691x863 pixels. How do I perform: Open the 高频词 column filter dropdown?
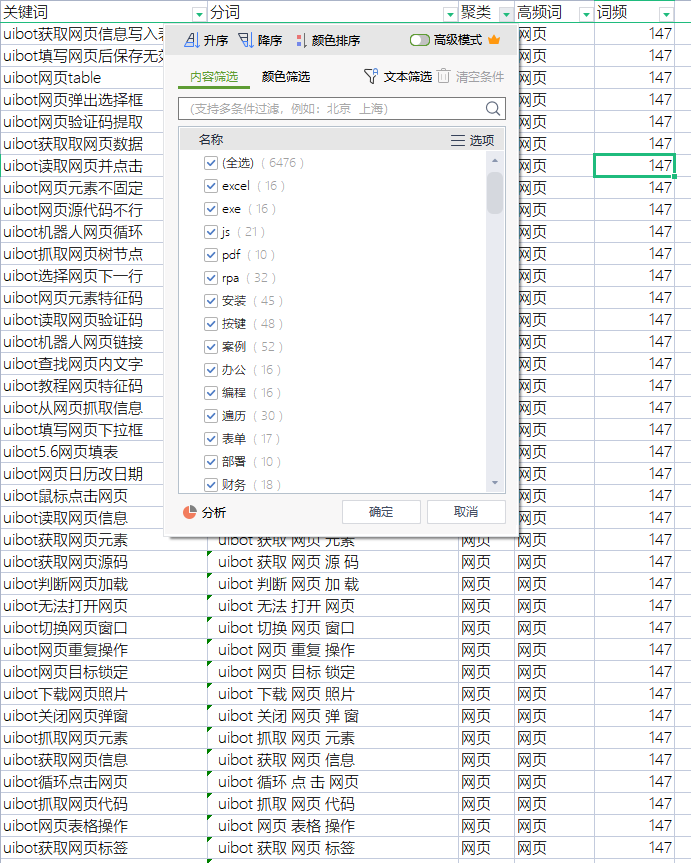coord(586,14)
